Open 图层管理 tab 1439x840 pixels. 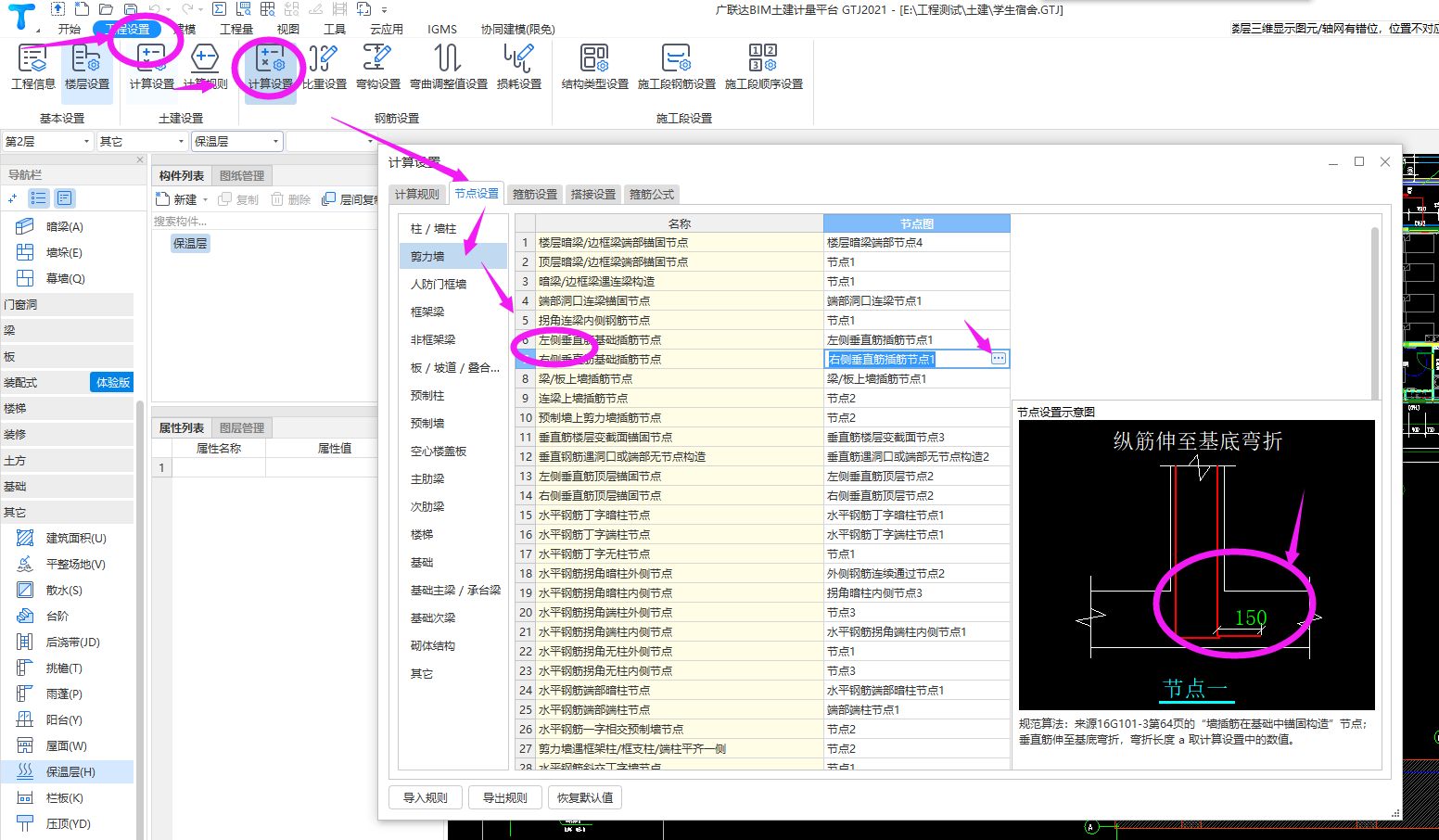[242, 427]
